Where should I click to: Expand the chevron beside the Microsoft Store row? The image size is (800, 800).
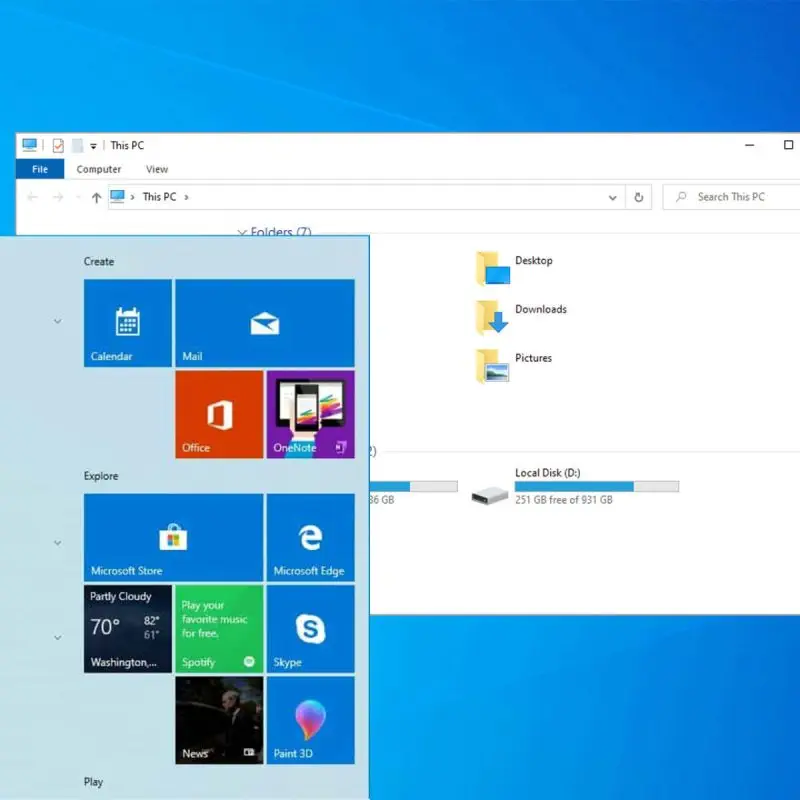tap(58, 543)
